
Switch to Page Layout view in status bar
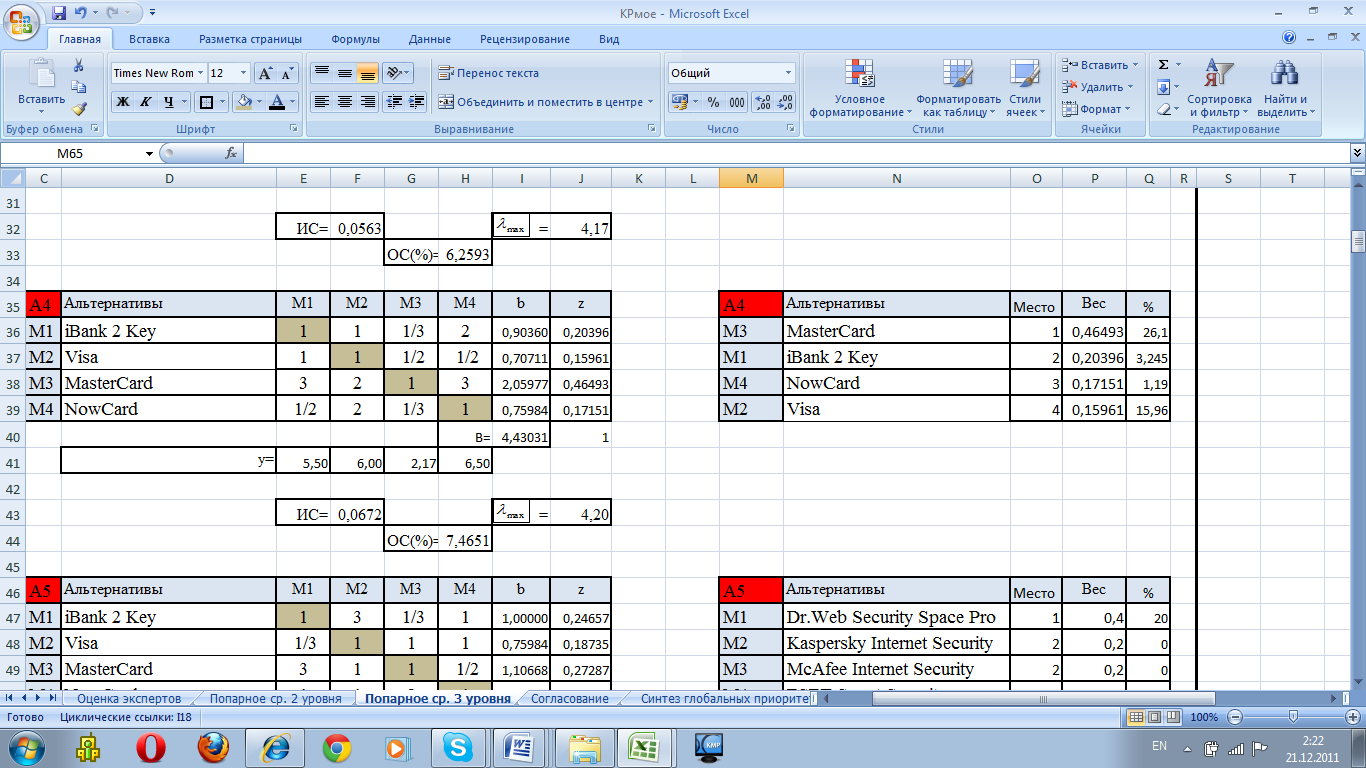coord(1153,717)
